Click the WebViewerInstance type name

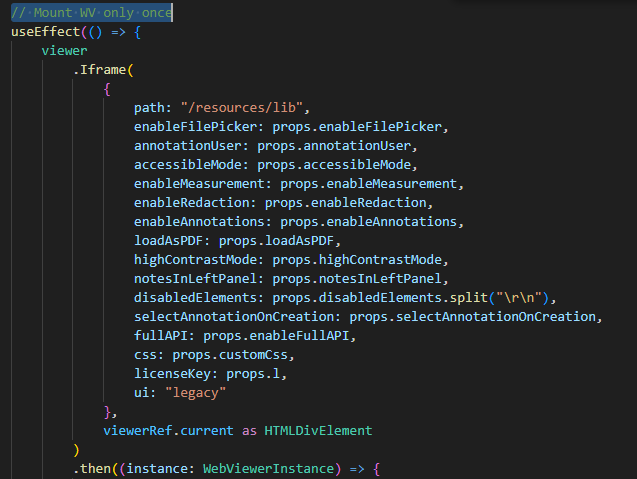(269, 469)
